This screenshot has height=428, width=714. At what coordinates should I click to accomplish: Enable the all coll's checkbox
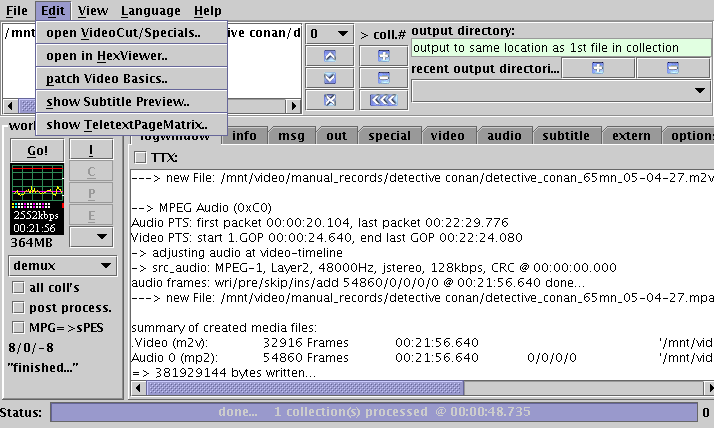(x=17, y=288)
